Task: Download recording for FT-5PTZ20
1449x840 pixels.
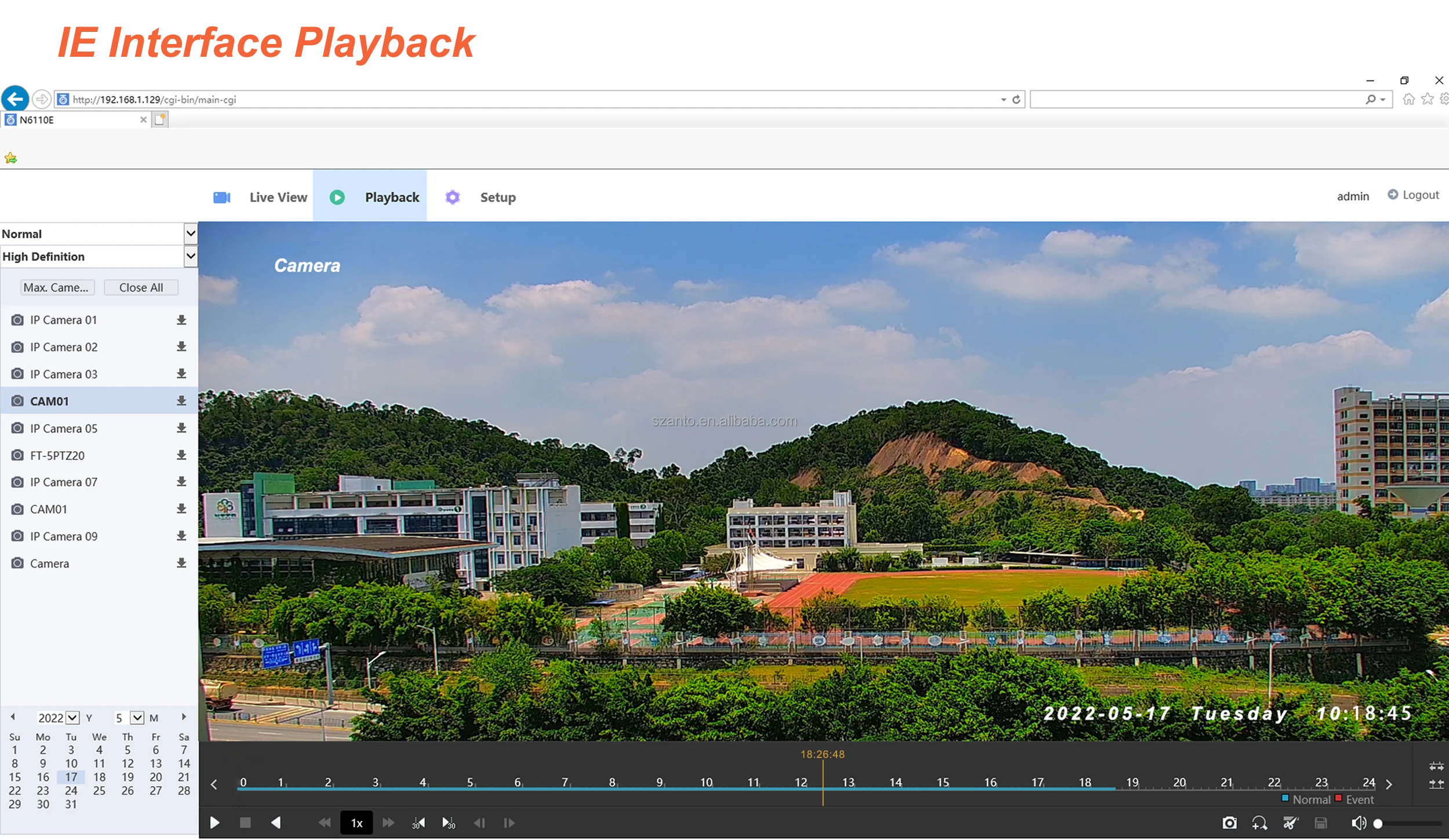Action: 181,455
